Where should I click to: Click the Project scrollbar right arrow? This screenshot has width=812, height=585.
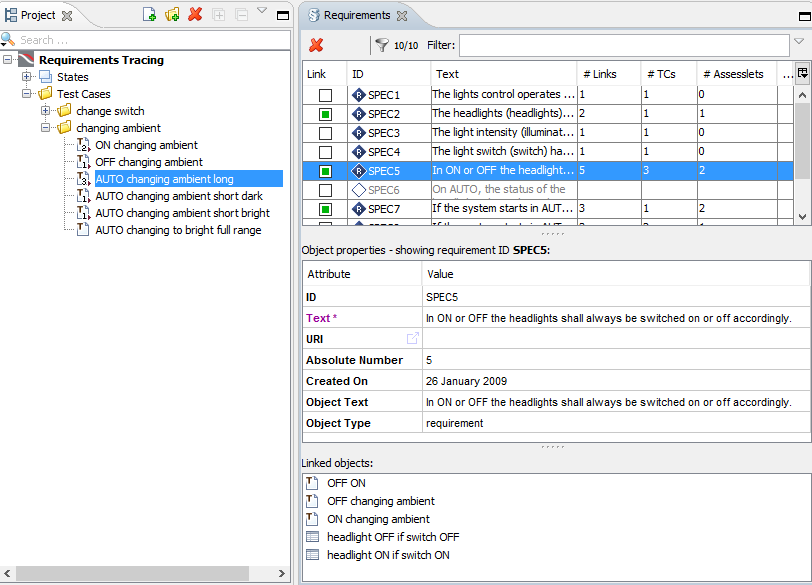click(x=281, y=573)
